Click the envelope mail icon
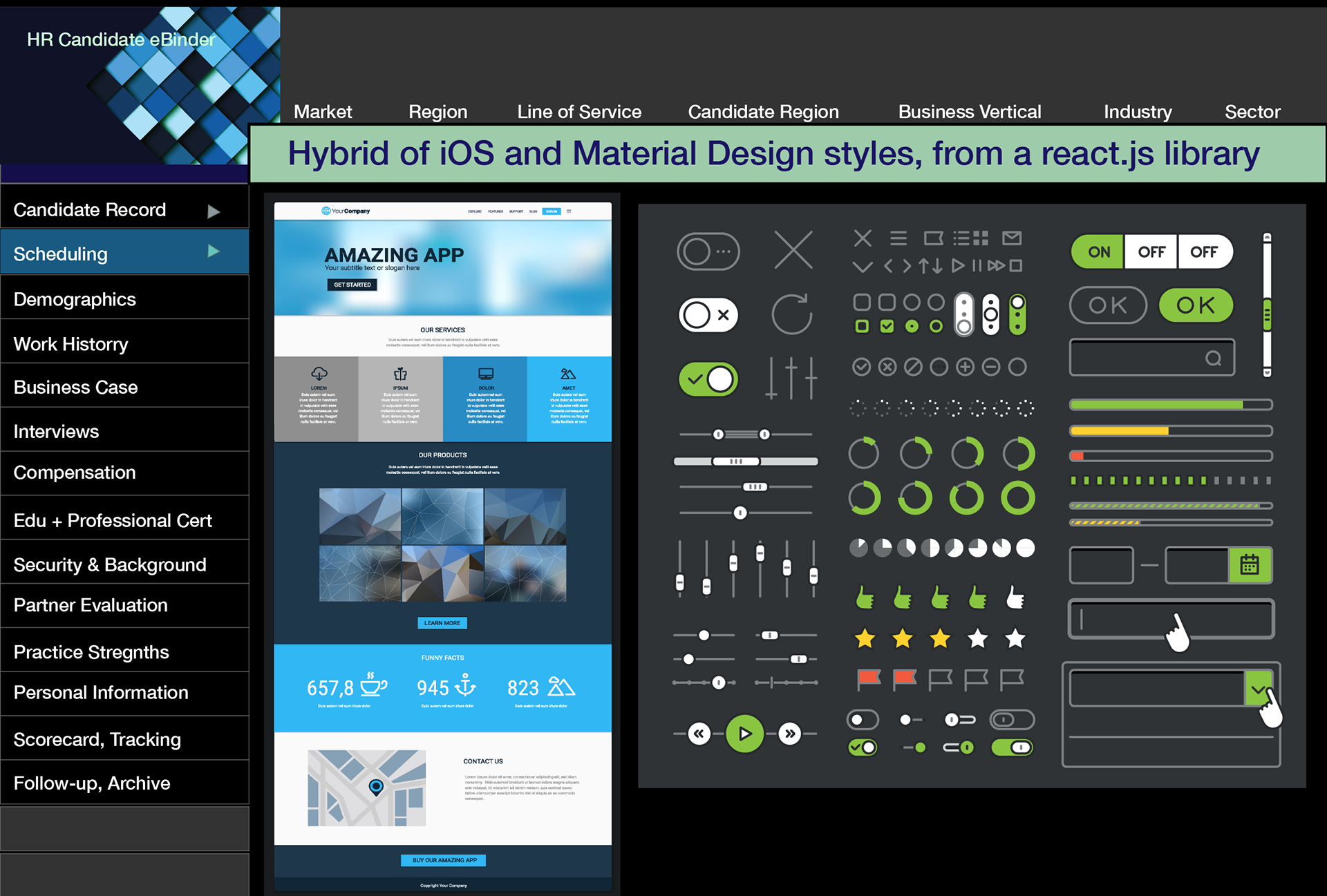1327x896 pixels. point(1012,238)
